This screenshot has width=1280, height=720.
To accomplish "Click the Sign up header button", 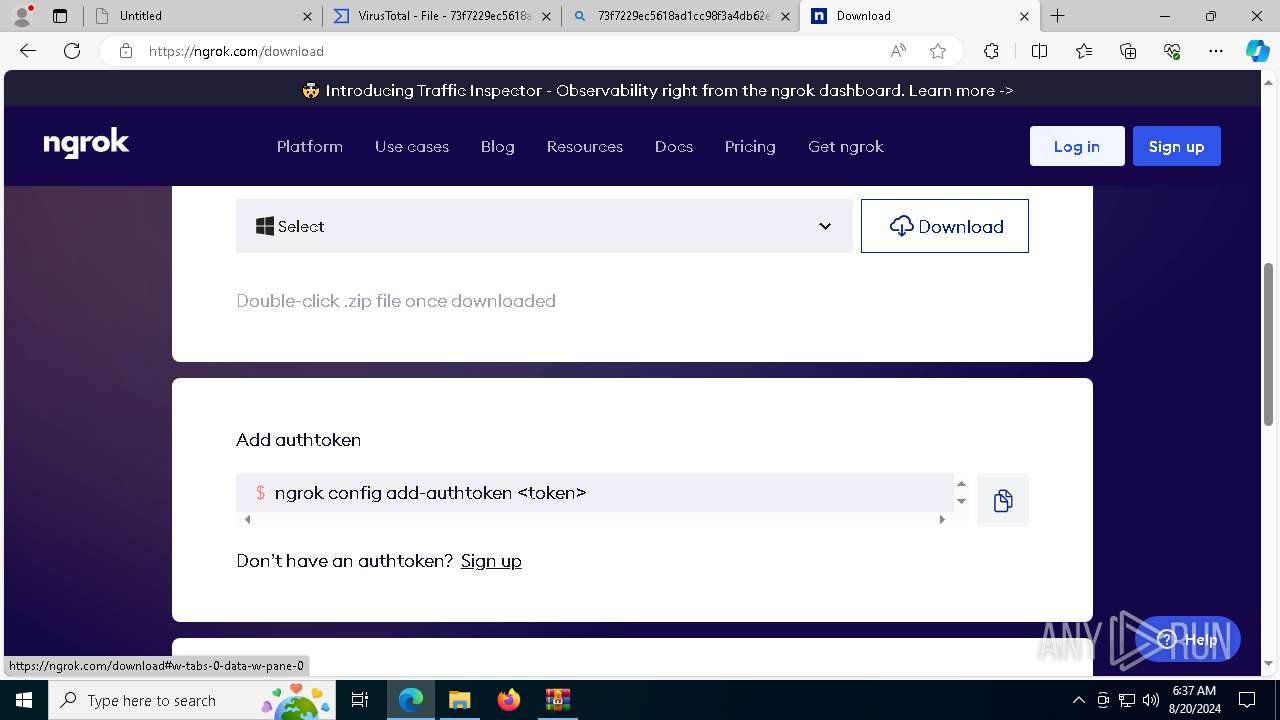I will tap(1176, 146).
